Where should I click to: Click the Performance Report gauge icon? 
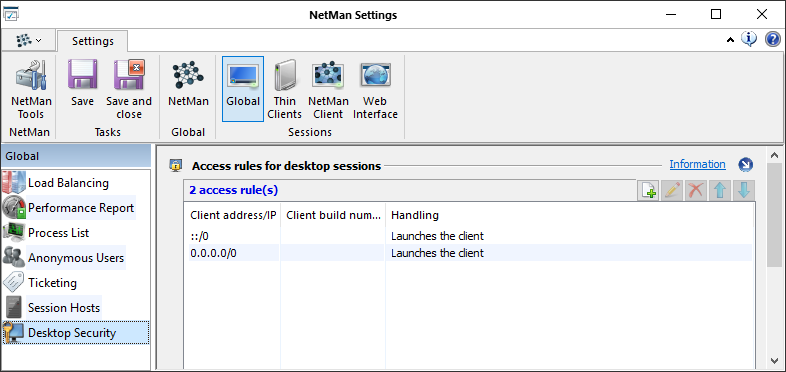[x=14, y=208]
